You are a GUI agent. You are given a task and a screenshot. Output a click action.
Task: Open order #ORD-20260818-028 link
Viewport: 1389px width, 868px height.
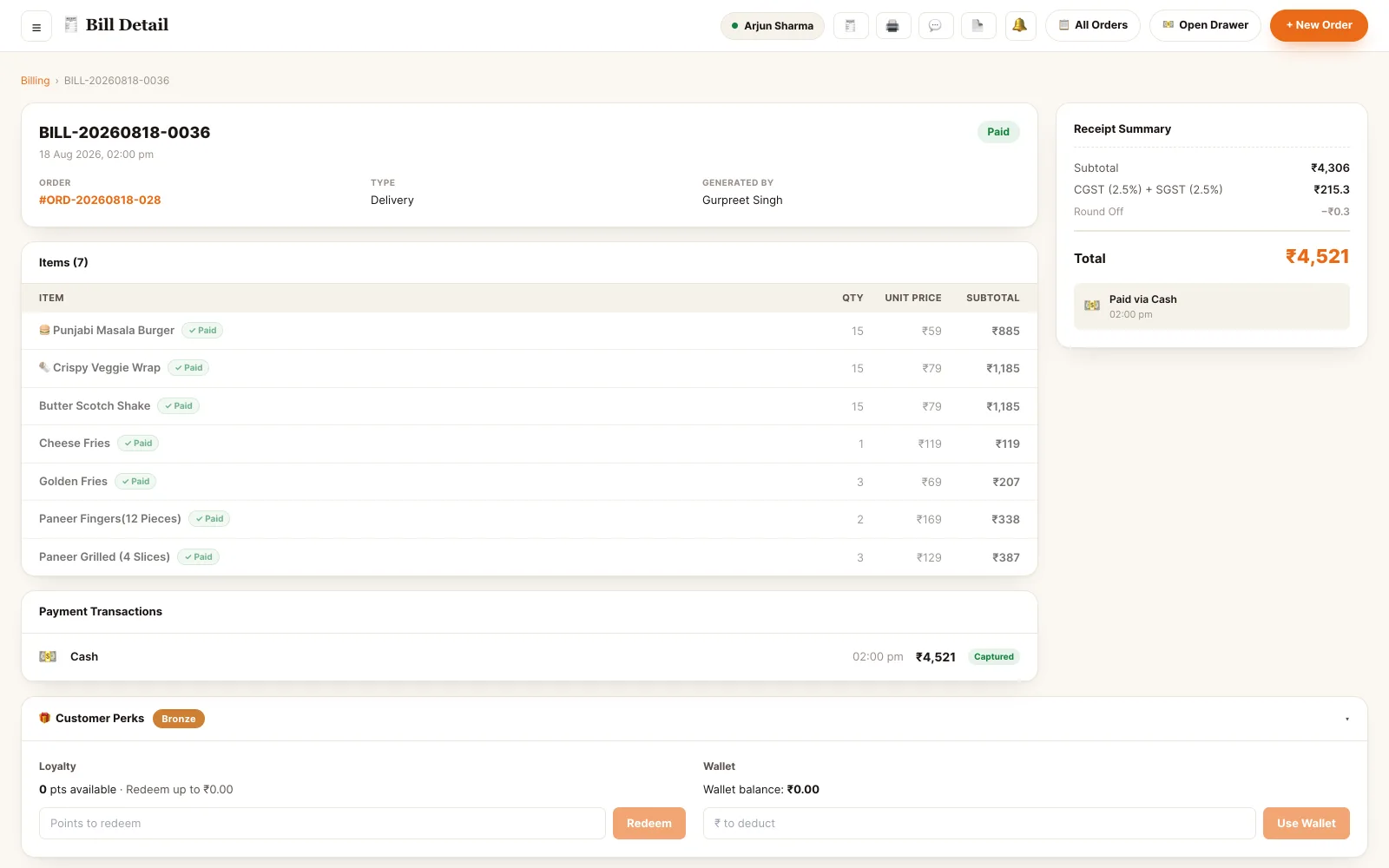point(100,200)
